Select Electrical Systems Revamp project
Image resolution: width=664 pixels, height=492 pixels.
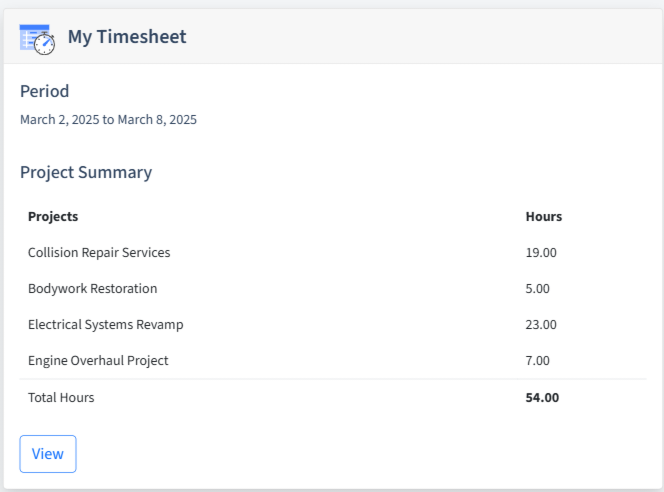tap(105, 325)
